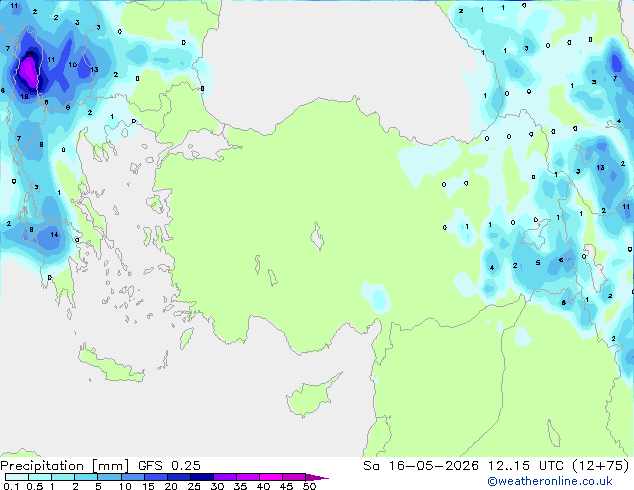The height and width of the screenshot is (490, 634).
Task: Pick the 15–20 mm legend swatch
Action: tap(156, 477)
